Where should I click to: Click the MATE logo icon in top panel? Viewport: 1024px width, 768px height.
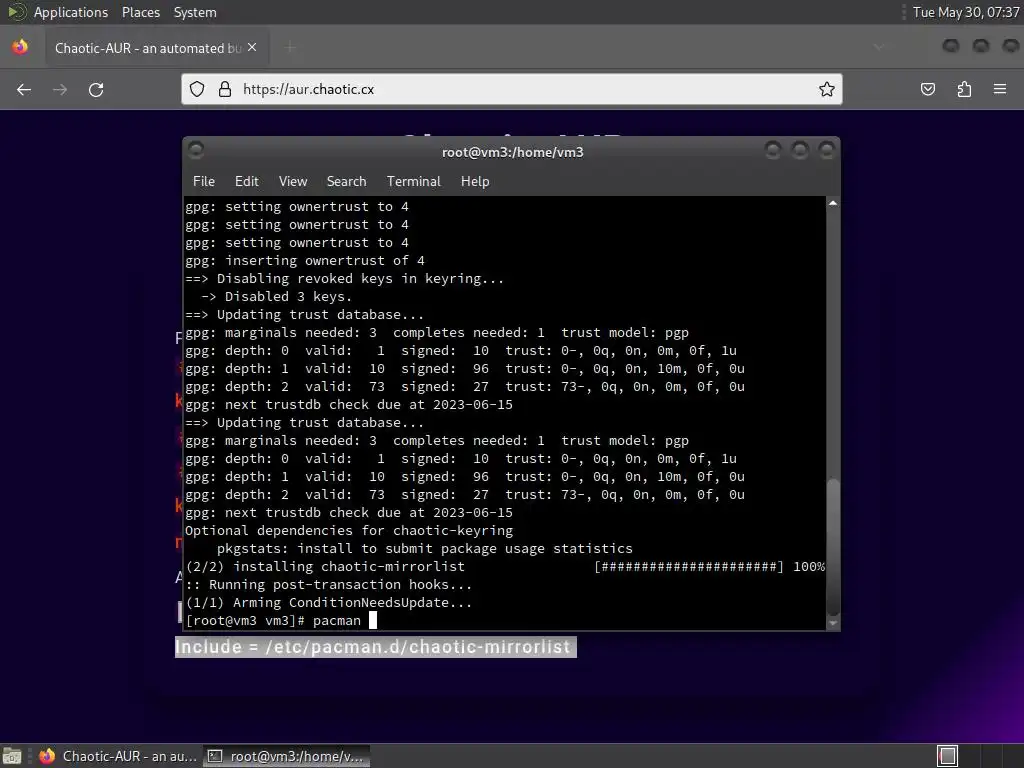click(17, 12)
